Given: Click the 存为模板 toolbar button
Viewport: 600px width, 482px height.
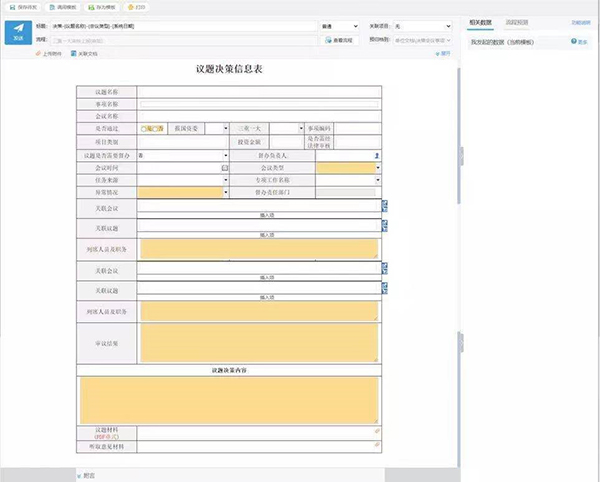Looking at the screenshot, I should [102, 7].
